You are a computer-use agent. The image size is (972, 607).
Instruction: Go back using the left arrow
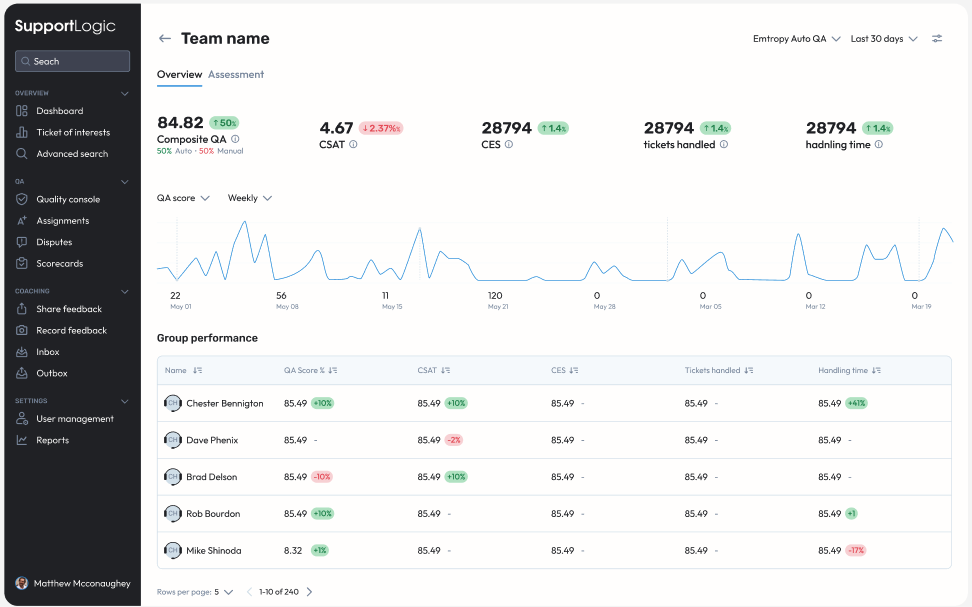[164, 38]
